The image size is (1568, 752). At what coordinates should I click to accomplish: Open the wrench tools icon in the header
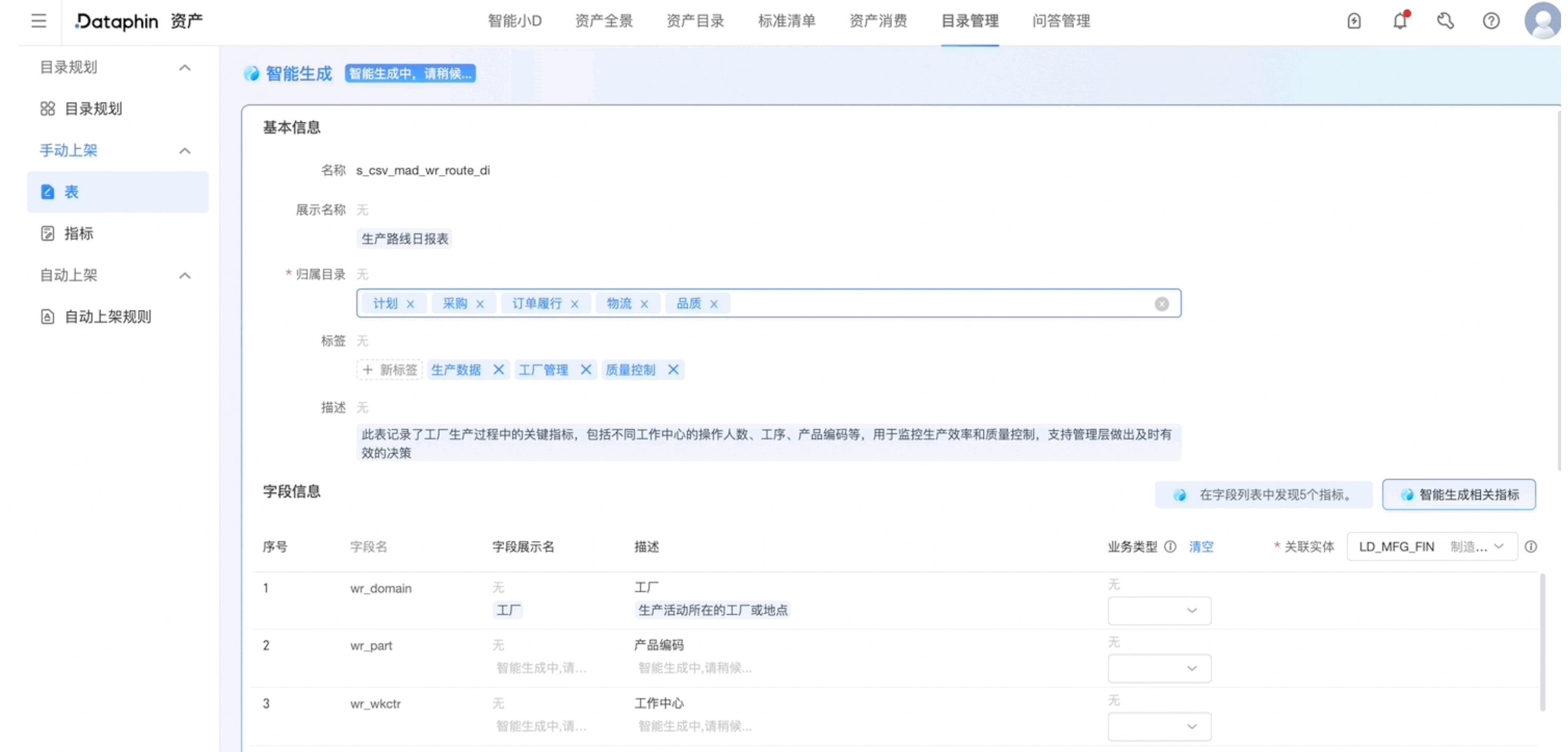point(1446,21)
